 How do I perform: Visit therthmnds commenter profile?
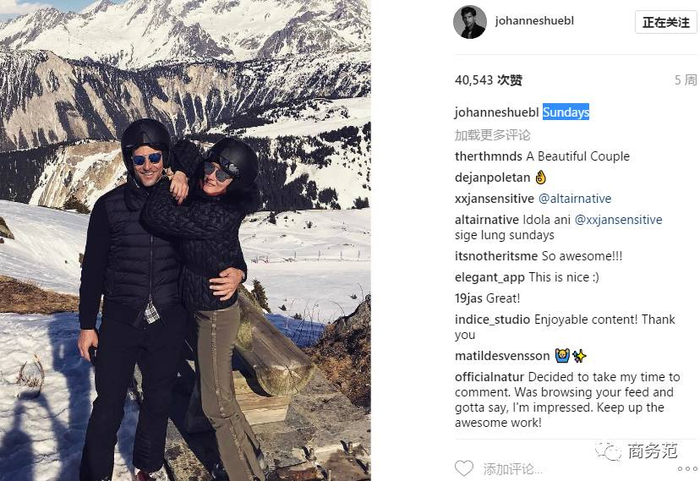488,156
